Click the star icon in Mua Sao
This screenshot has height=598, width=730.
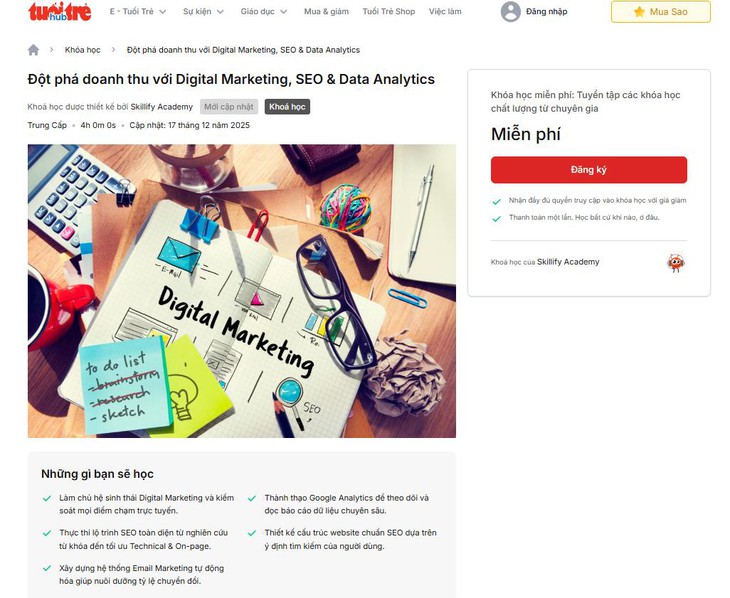639,12
